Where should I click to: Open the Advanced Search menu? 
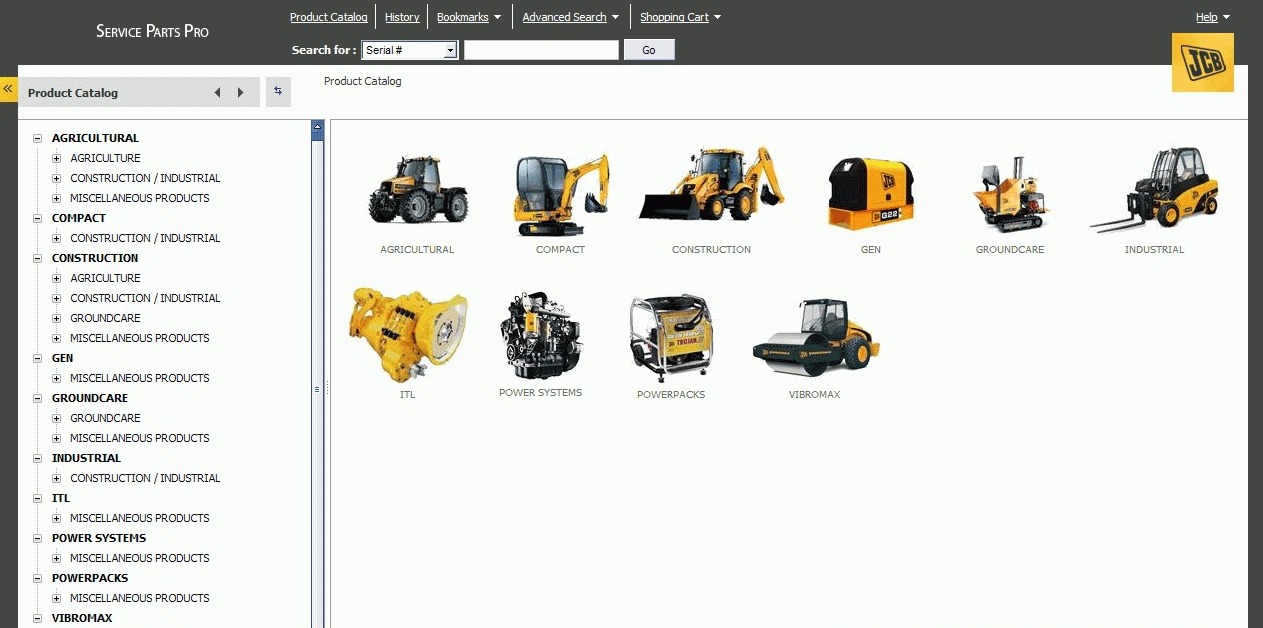tap(570, 17)
